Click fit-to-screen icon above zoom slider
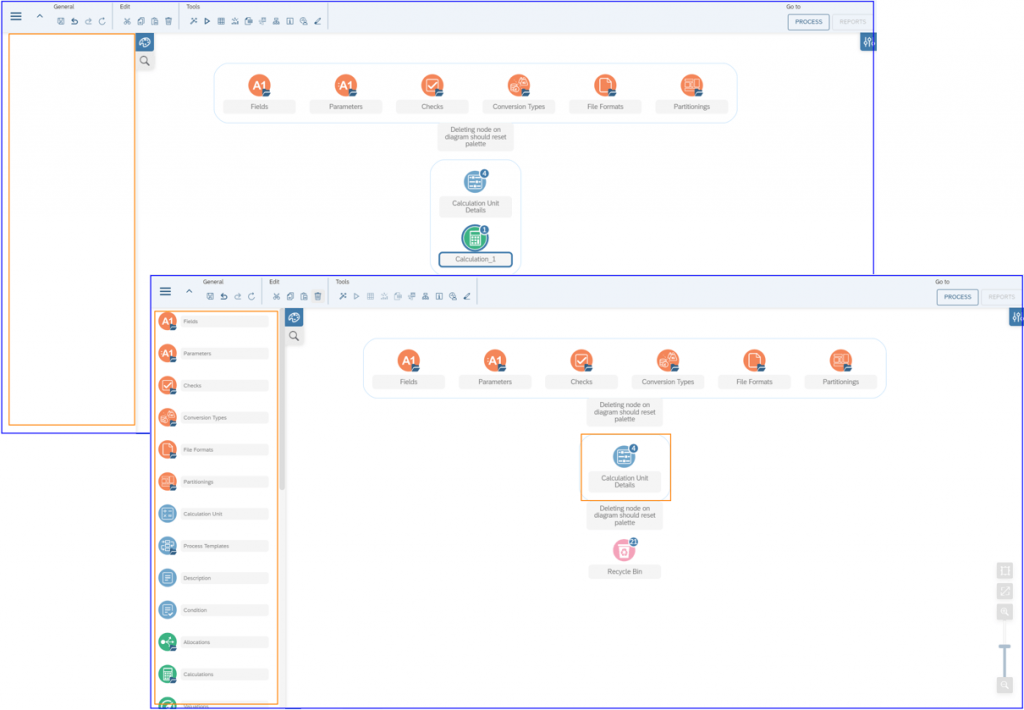The image size is (1024, 710). click(1004, 571)
